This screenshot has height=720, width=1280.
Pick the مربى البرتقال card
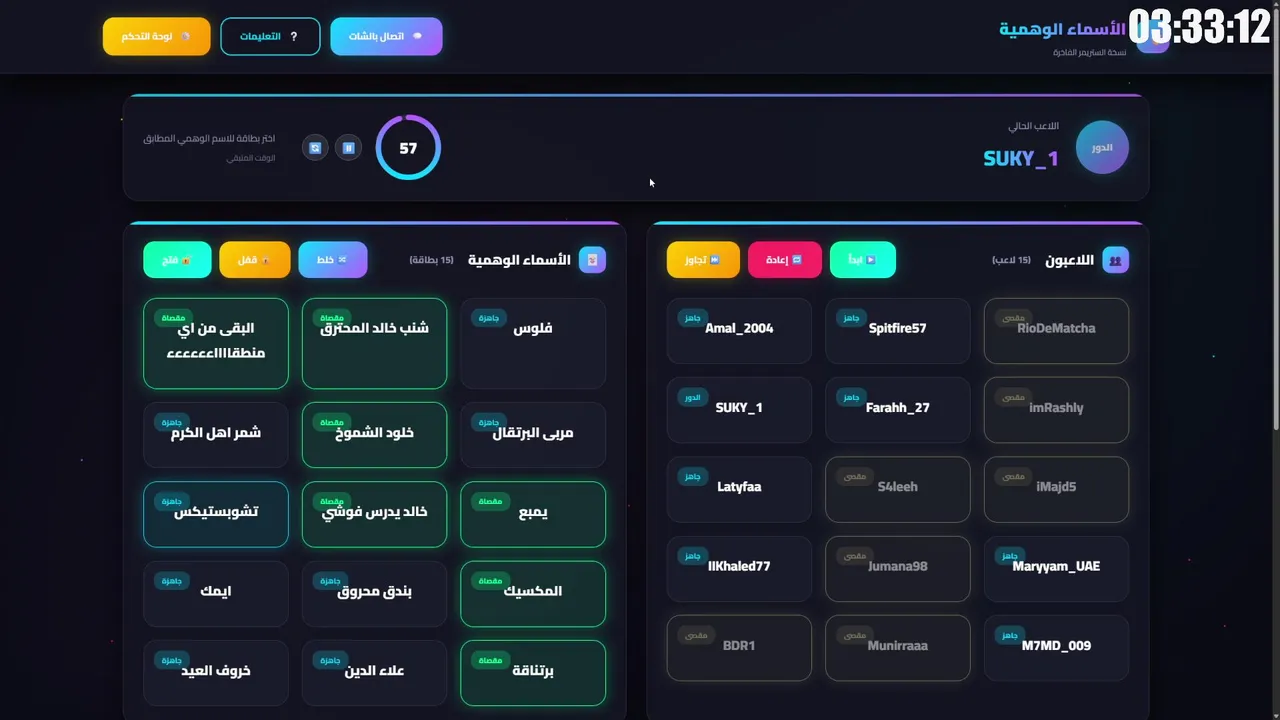click(533, 435)
